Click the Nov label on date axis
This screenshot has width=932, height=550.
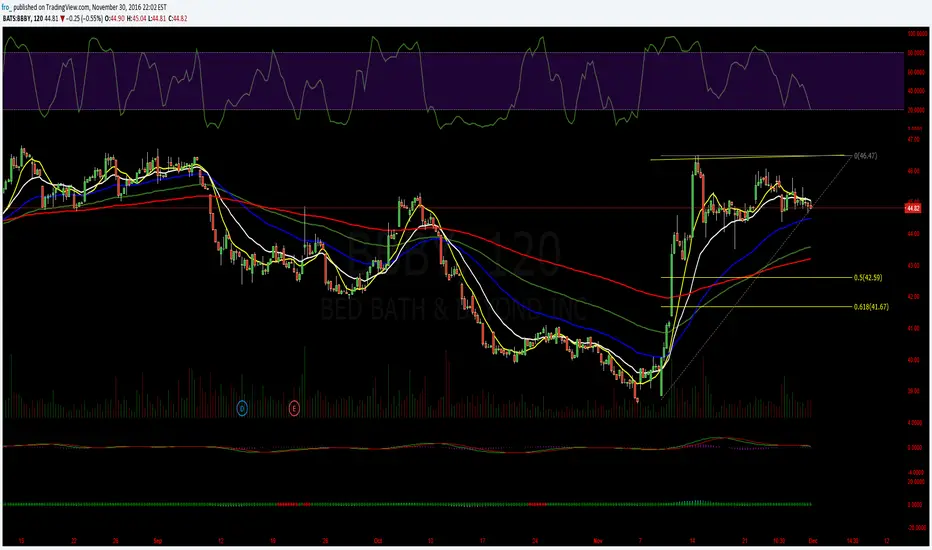[x=597, y=541]
